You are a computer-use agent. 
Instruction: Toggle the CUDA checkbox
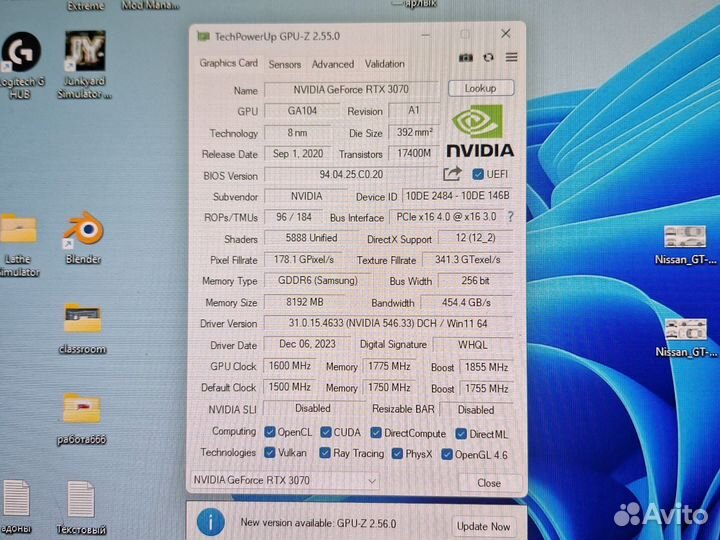pyautogui.click(x=326, y=432)
